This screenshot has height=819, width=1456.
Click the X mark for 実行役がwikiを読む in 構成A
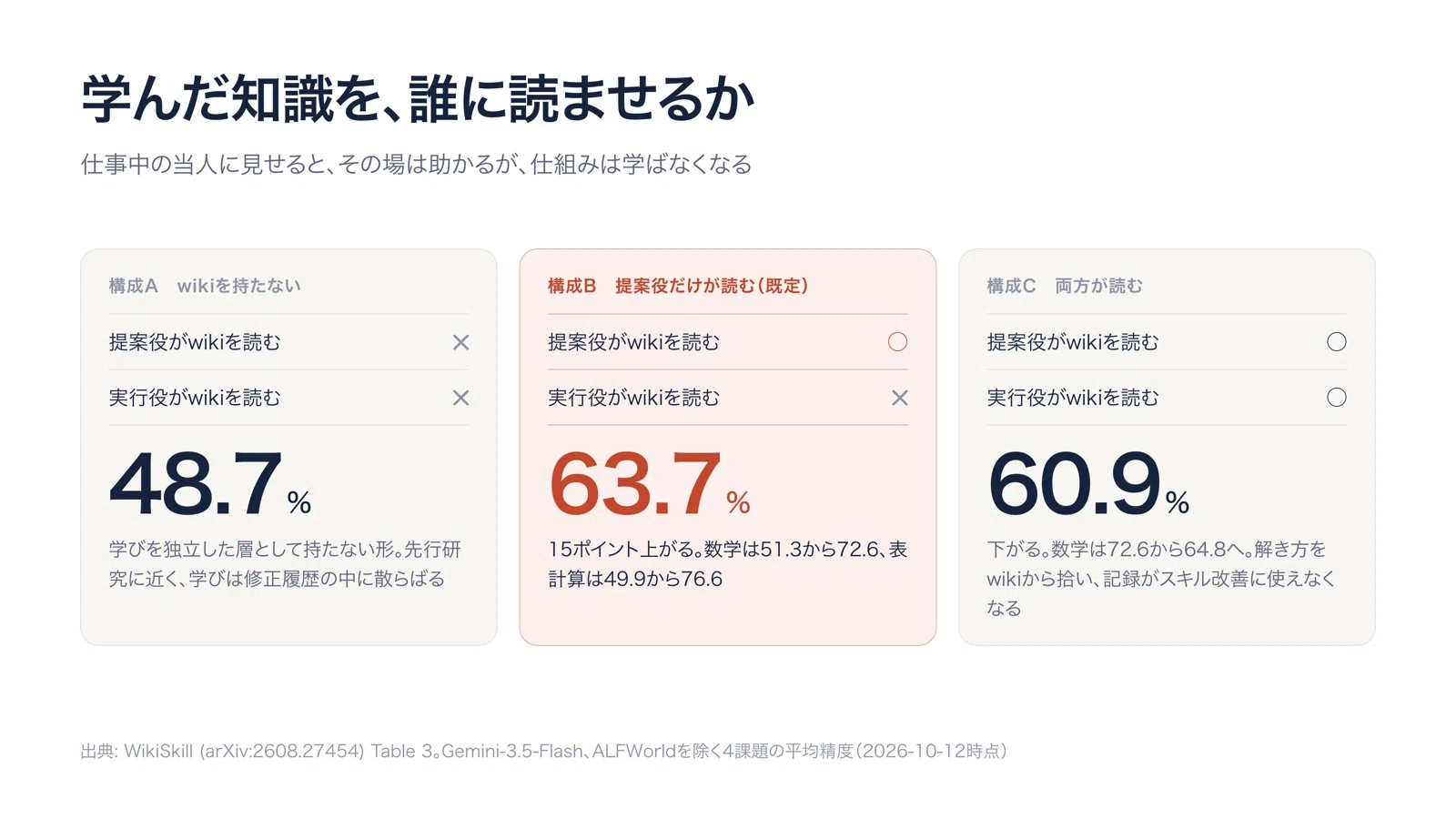460,398
